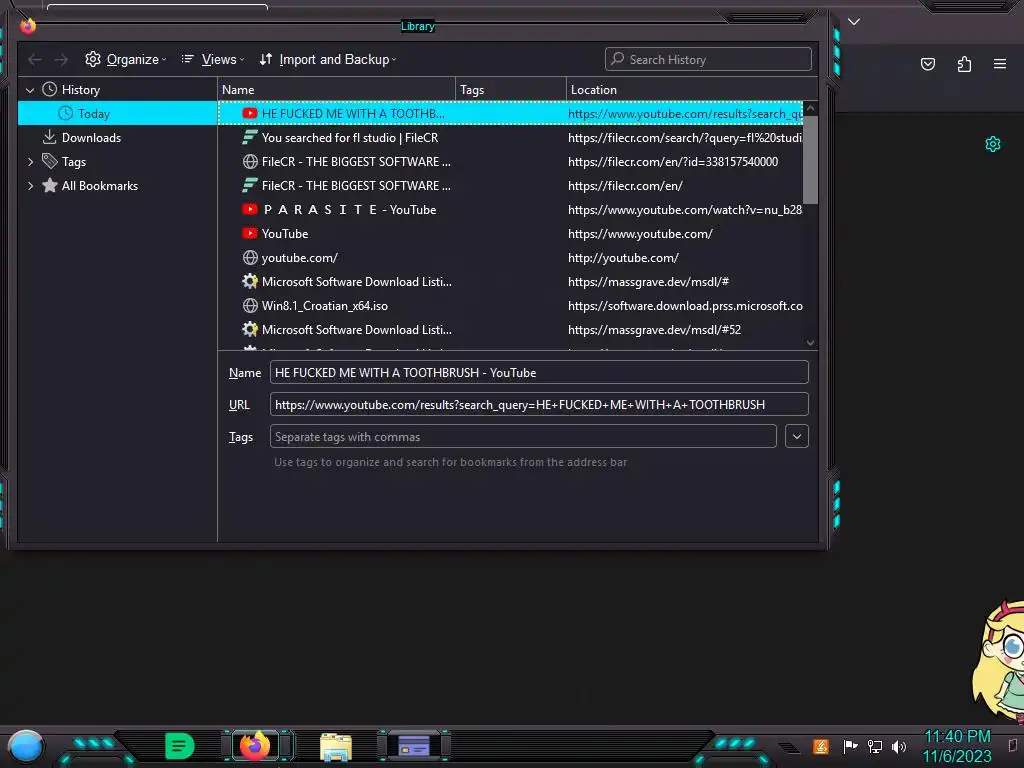
Task: Click the Firefox taskbar icon
Action: pyautogui.click(x=255, y=745)
